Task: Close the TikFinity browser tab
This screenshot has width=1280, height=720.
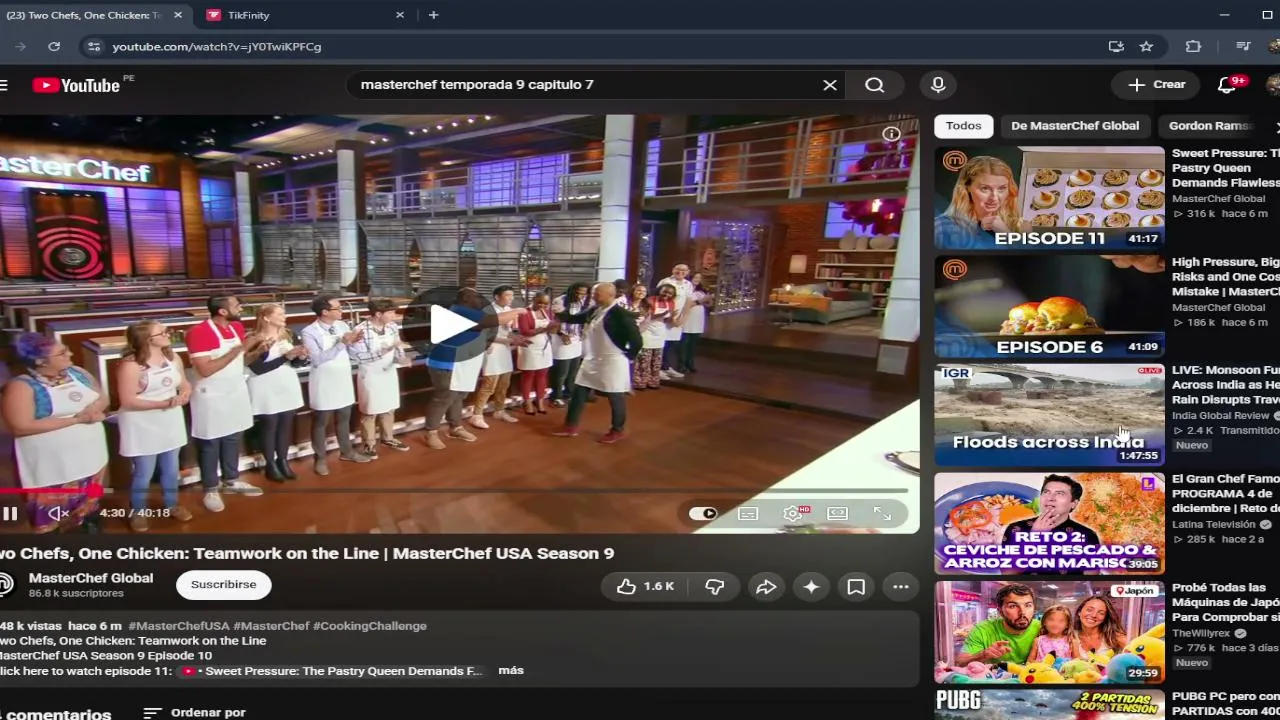Action: click(x=400, y=15)
